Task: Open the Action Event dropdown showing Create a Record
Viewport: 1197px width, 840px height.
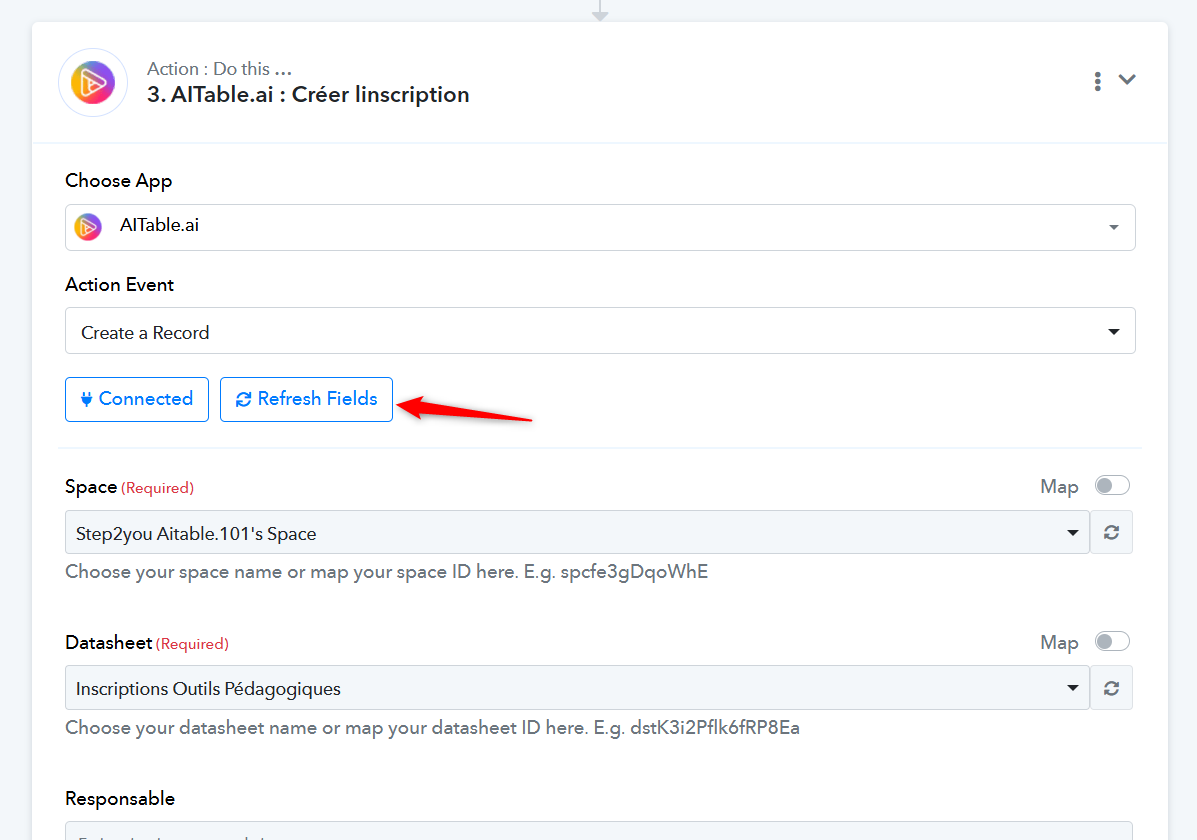Action: coord(600,331)
